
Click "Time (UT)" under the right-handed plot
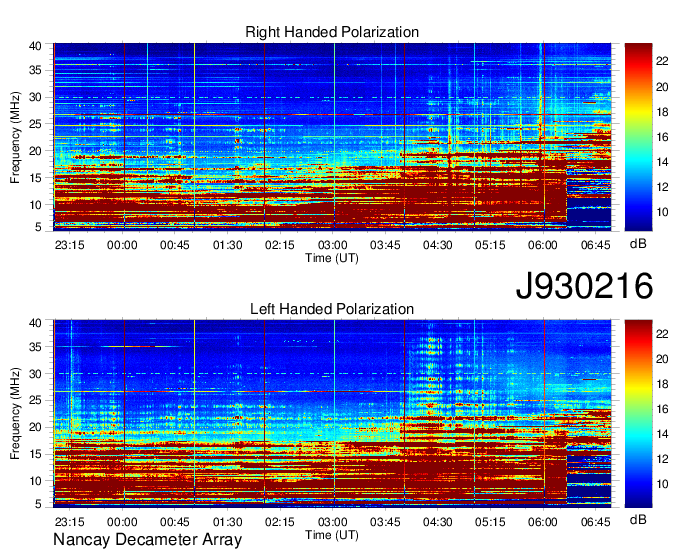[332, 258]
